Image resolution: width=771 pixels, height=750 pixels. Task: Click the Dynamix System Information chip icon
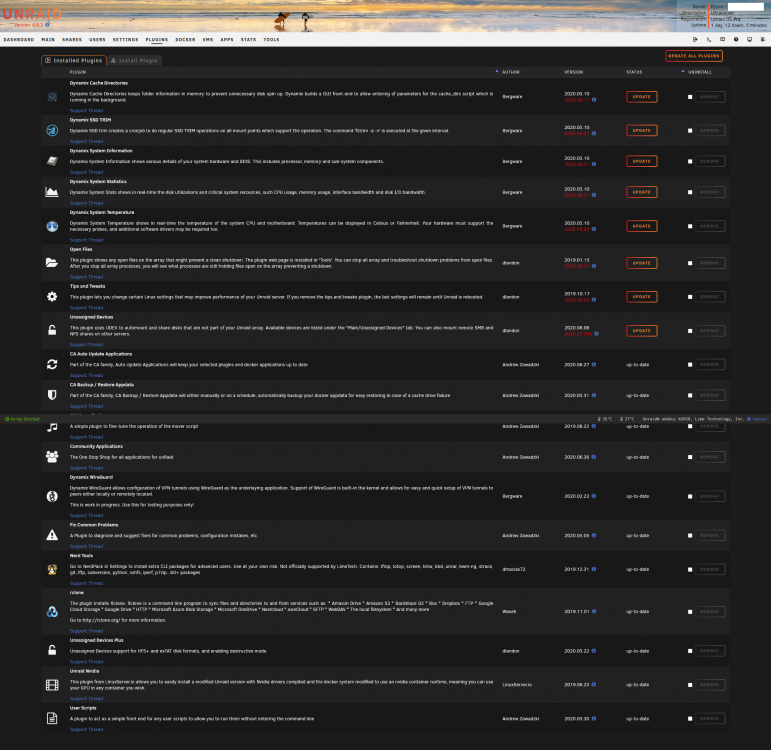(52, 161)
